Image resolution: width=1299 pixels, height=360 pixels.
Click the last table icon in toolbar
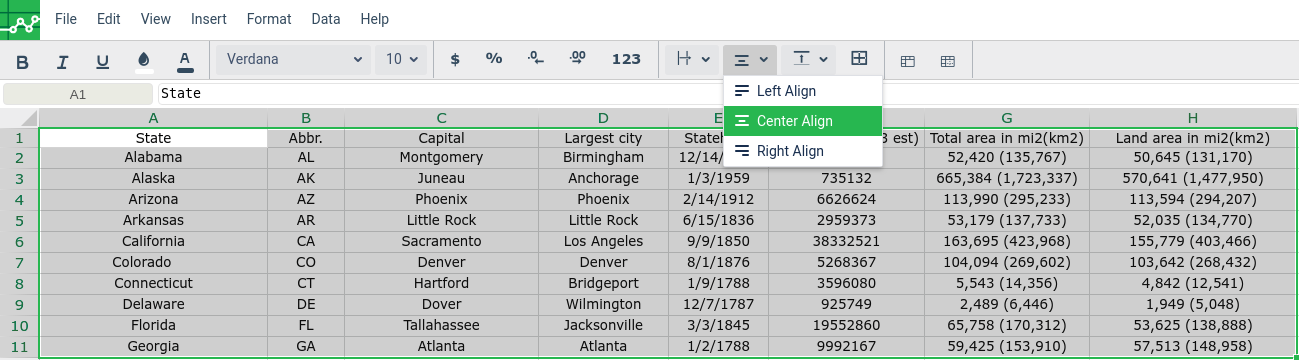click(947, 61)
